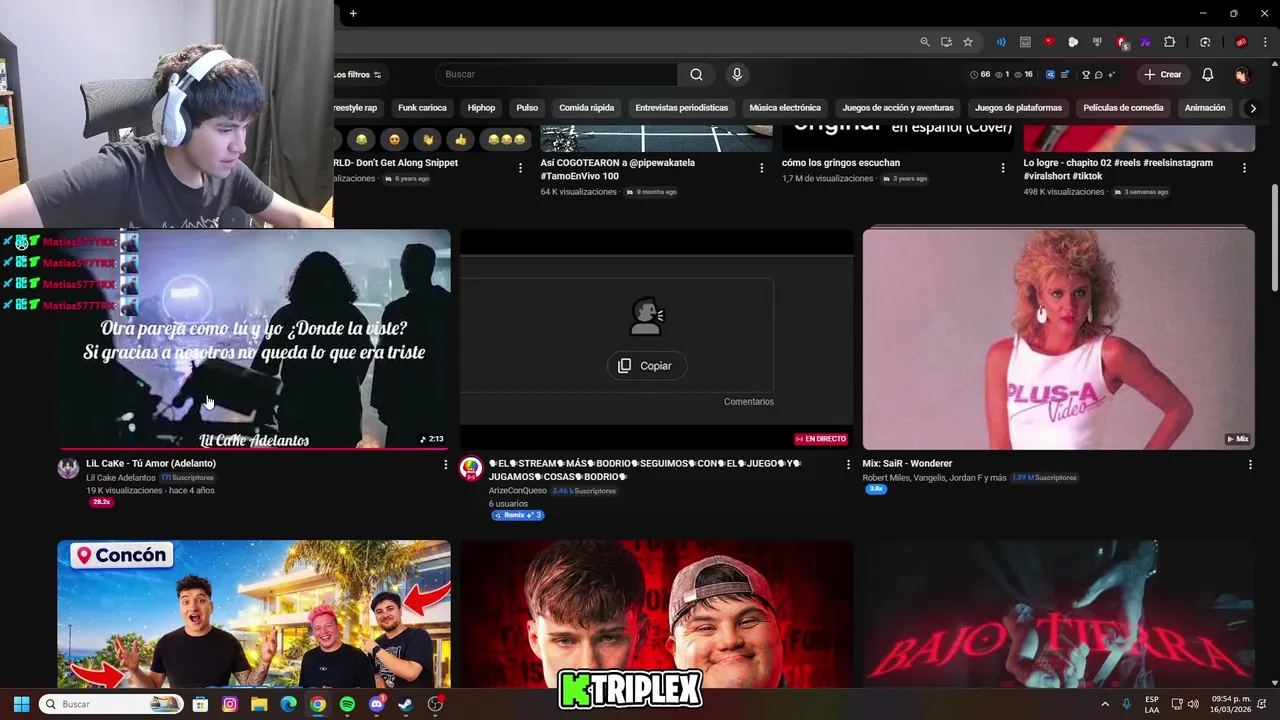Select the Pulso filter chip

point(527,108)
